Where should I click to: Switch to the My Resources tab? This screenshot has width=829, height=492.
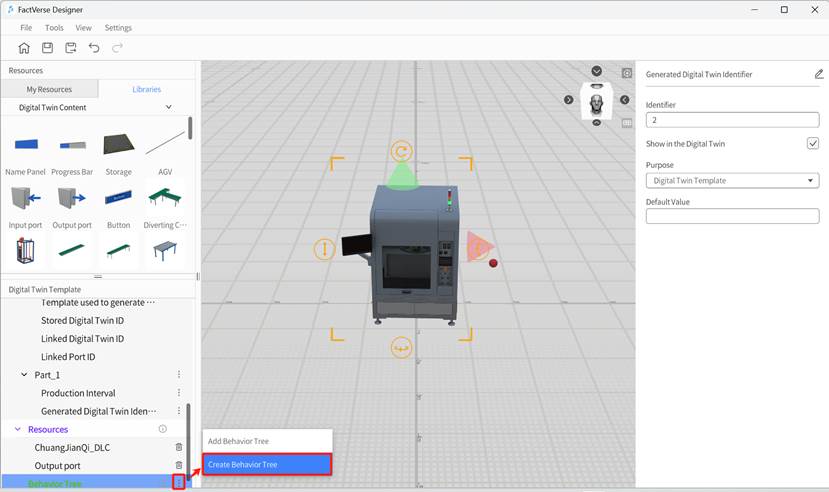pos(50,90)
